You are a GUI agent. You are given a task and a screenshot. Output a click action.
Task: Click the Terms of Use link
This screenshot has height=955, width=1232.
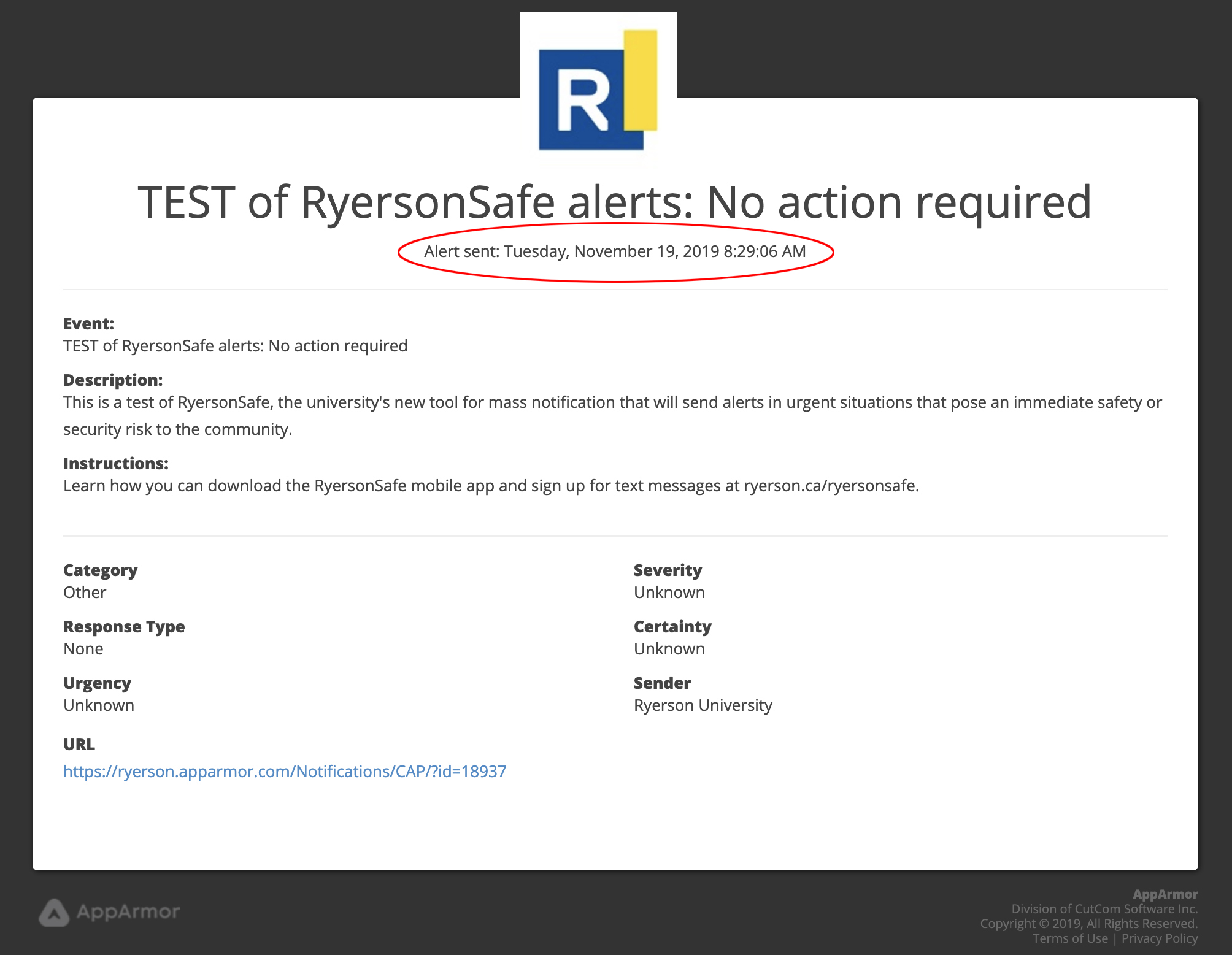(x=1070, y=938)
